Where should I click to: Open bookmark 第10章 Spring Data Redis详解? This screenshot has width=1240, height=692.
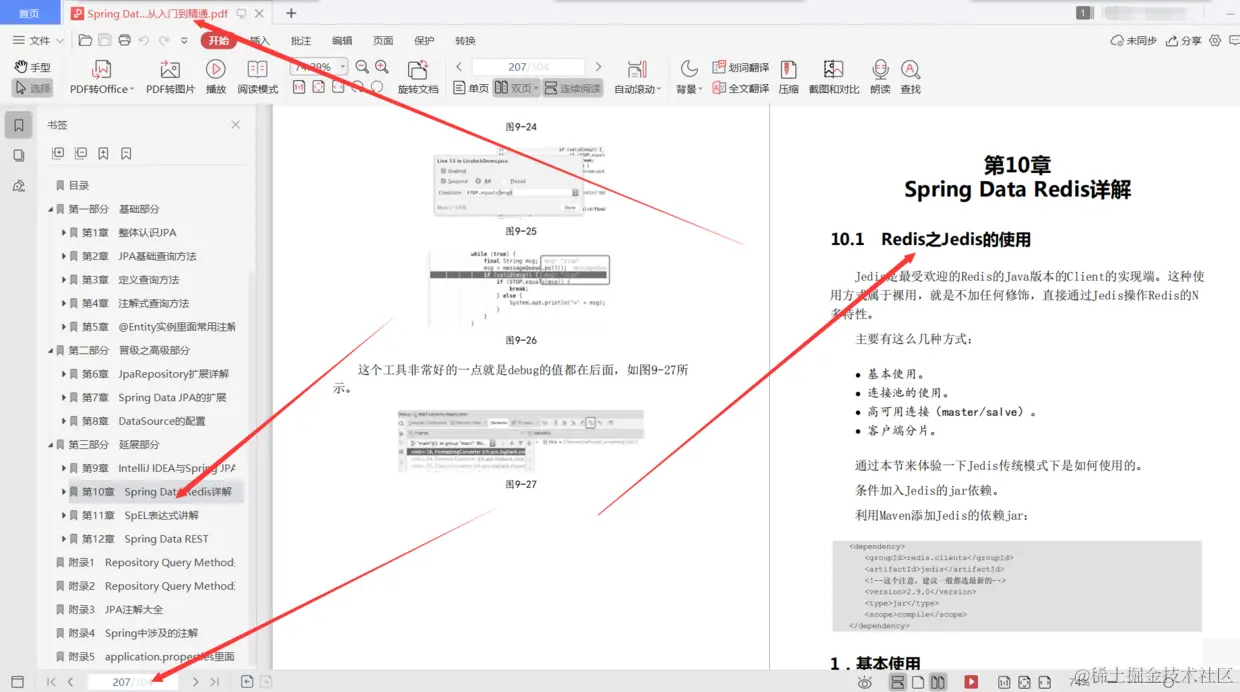[157, 491]
